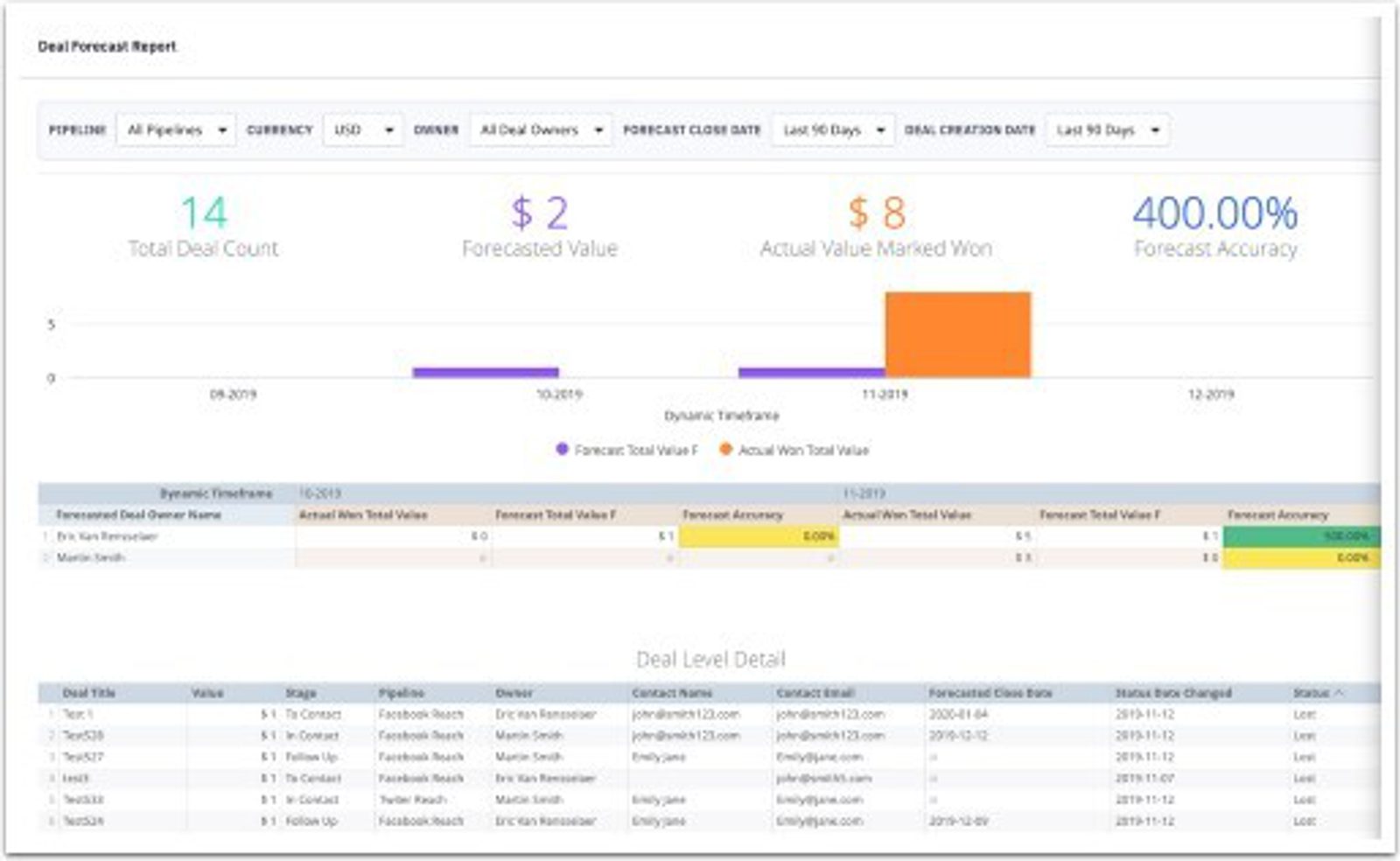Click the Forecasted Deal Owner Name header
Screen dimensions: 1400x861
click(138, 515)
